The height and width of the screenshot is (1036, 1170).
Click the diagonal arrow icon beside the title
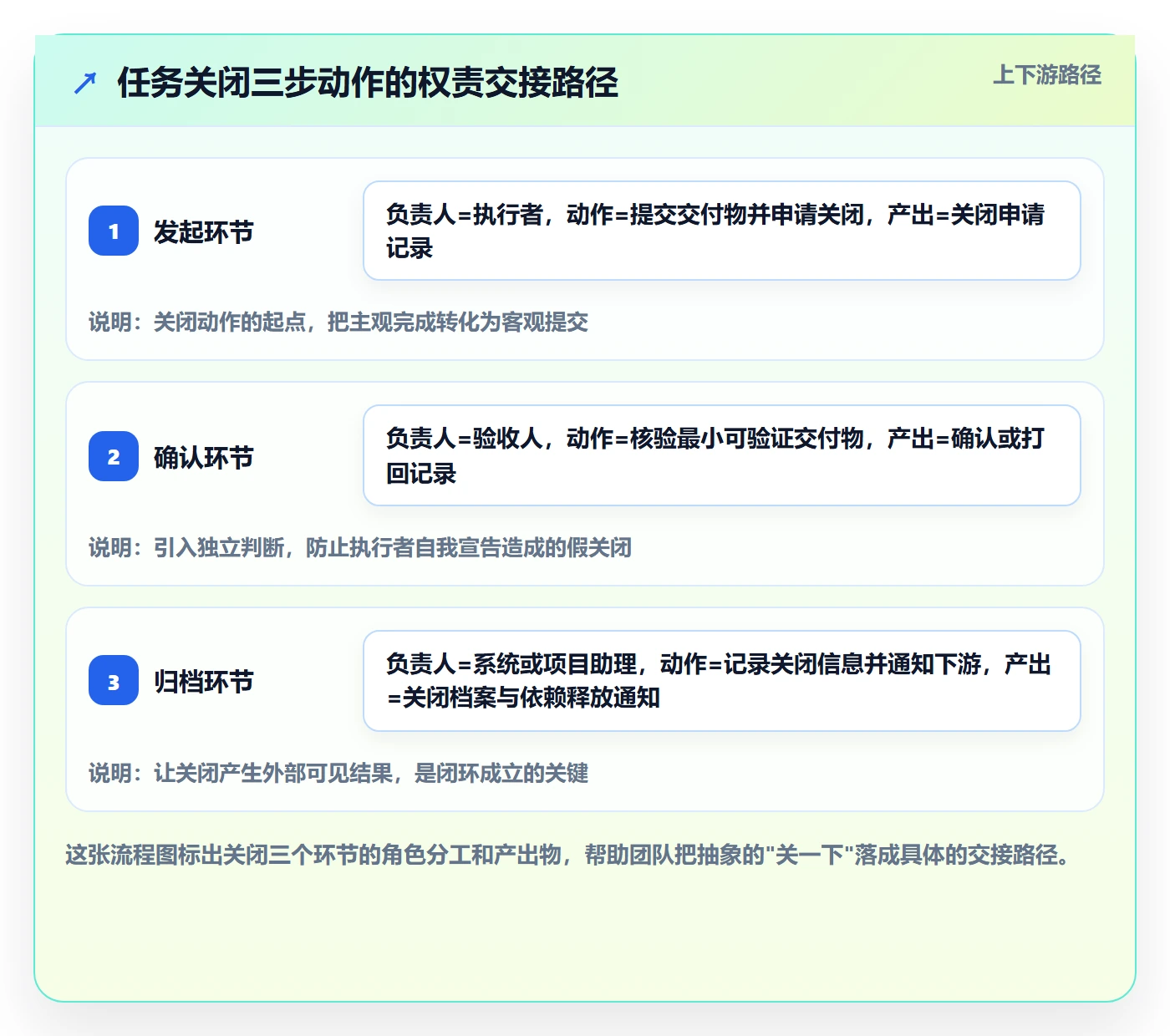pos(85,83)
